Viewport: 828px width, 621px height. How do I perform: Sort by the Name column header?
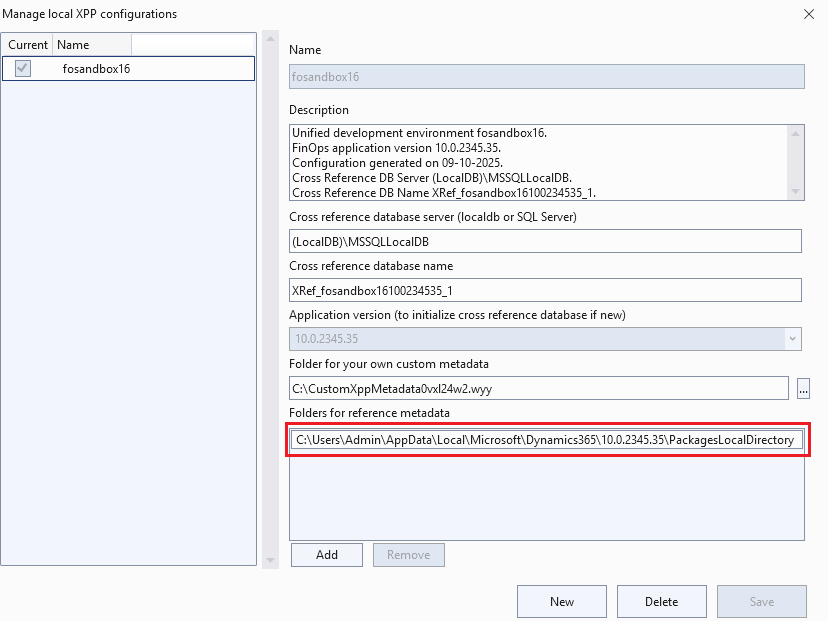[91, 45]
